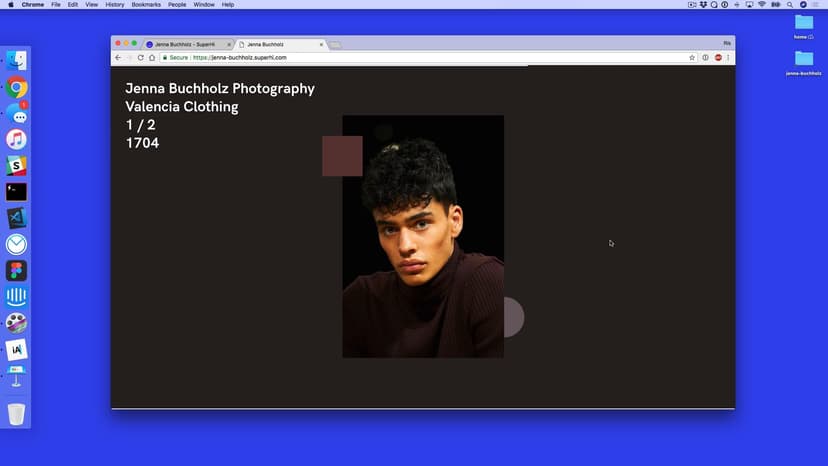Click the red adblock extension icon
The width and height of the screenshot is (828, 466).
coord(717,58)
